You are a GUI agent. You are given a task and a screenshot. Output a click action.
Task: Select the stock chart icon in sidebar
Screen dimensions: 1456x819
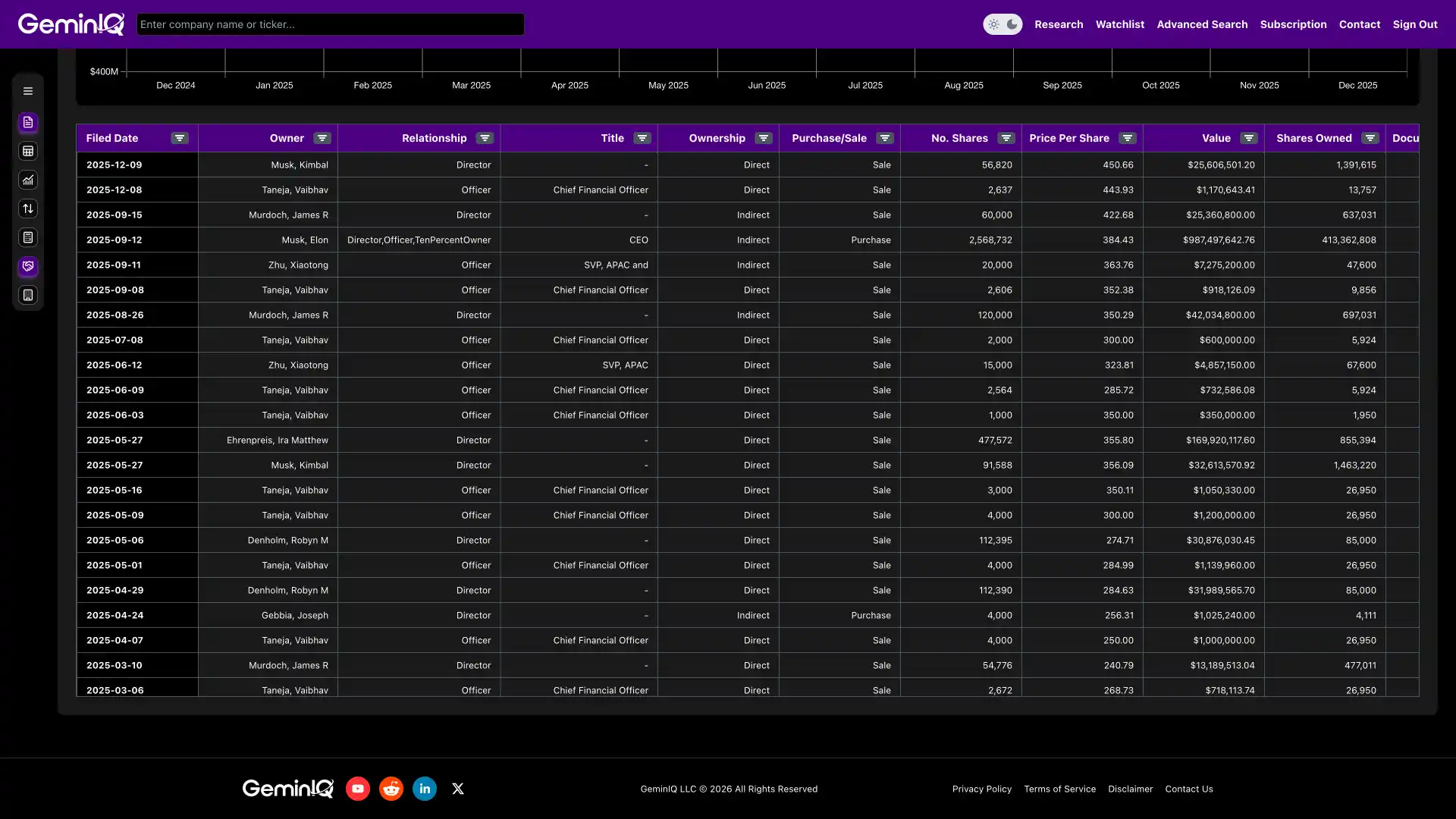(x=28, y=180)
